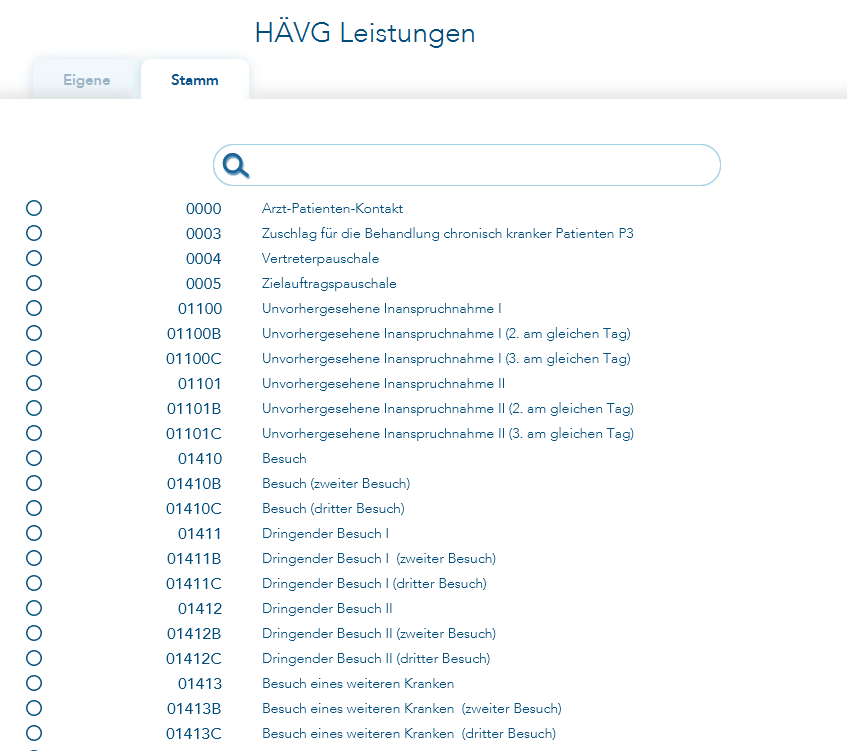
Task: Focus the search input field
Action: (x=467, y=165)
